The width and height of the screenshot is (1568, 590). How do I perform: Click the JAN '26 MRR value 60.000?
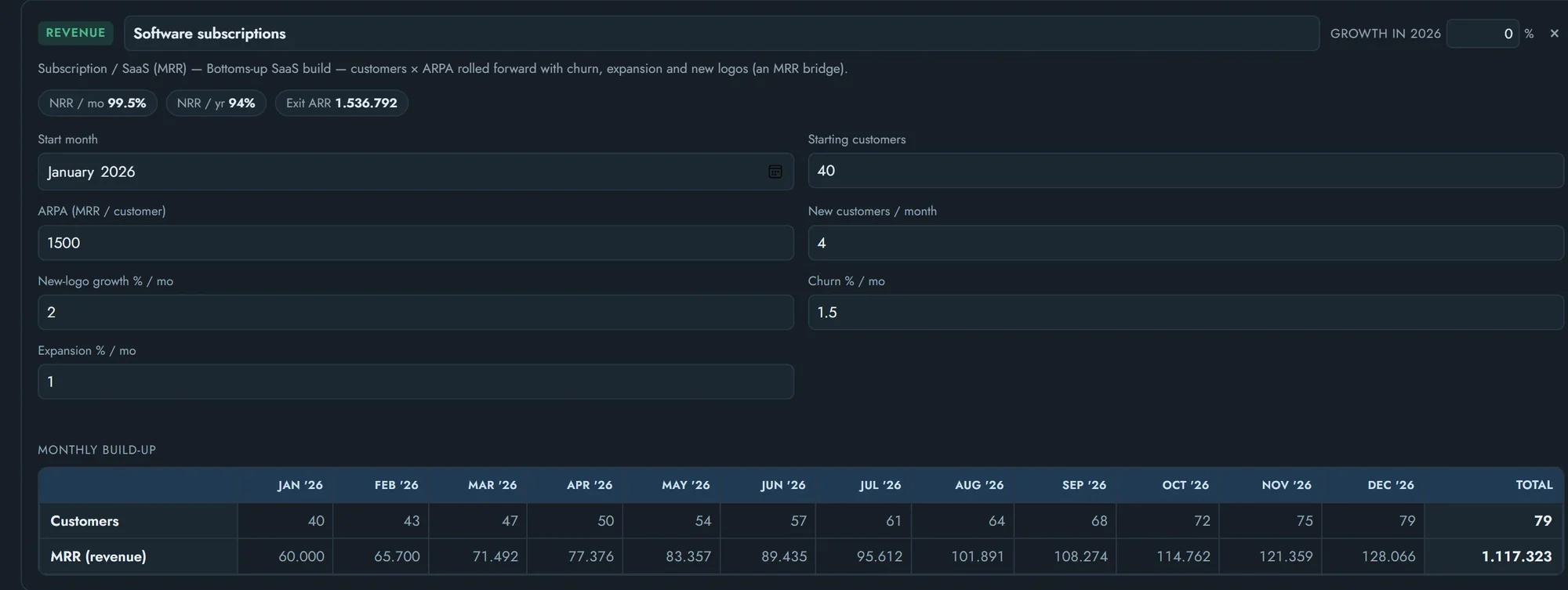point(301,556)
